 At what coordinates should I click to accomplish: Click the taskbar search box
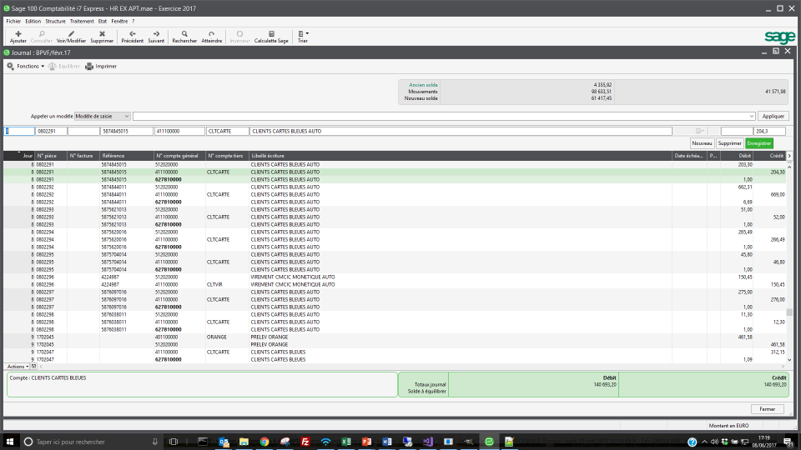[x=92, y=441]
